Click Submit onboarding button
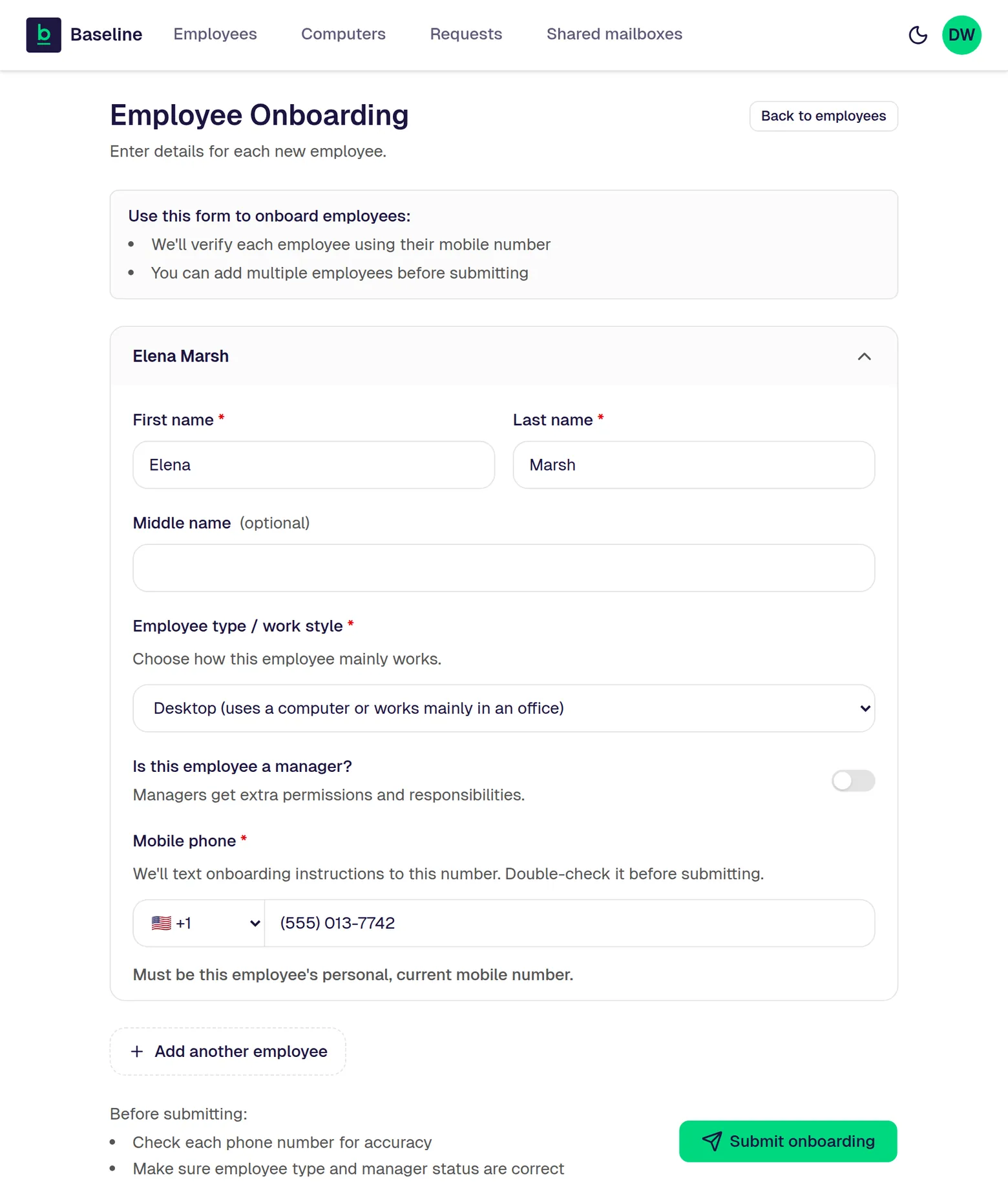This screenshot has width=1008, height=1194. tap(788, 1141)
